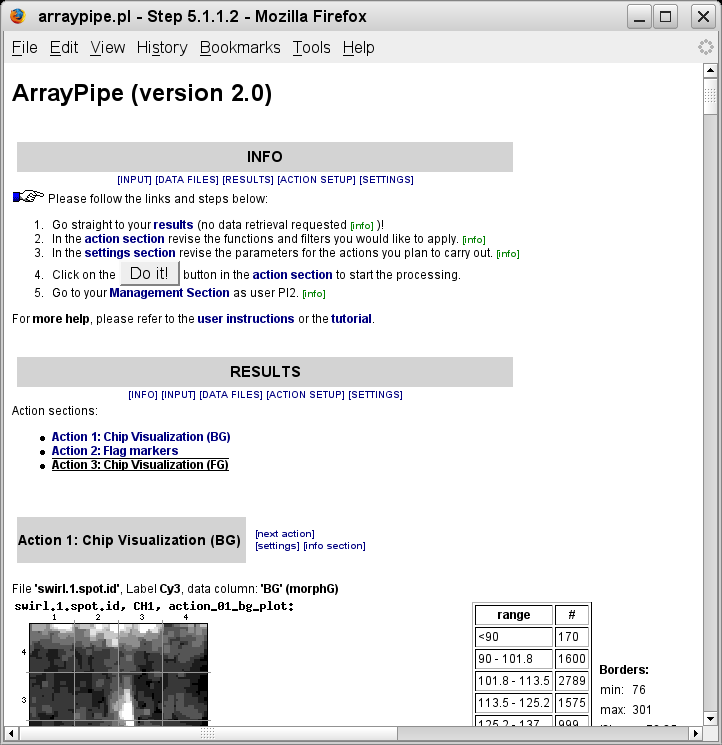722x745 pixels.
Task: Go to Action 3: Chip Visualization (FG)
Action: click(x=140, y=465)
